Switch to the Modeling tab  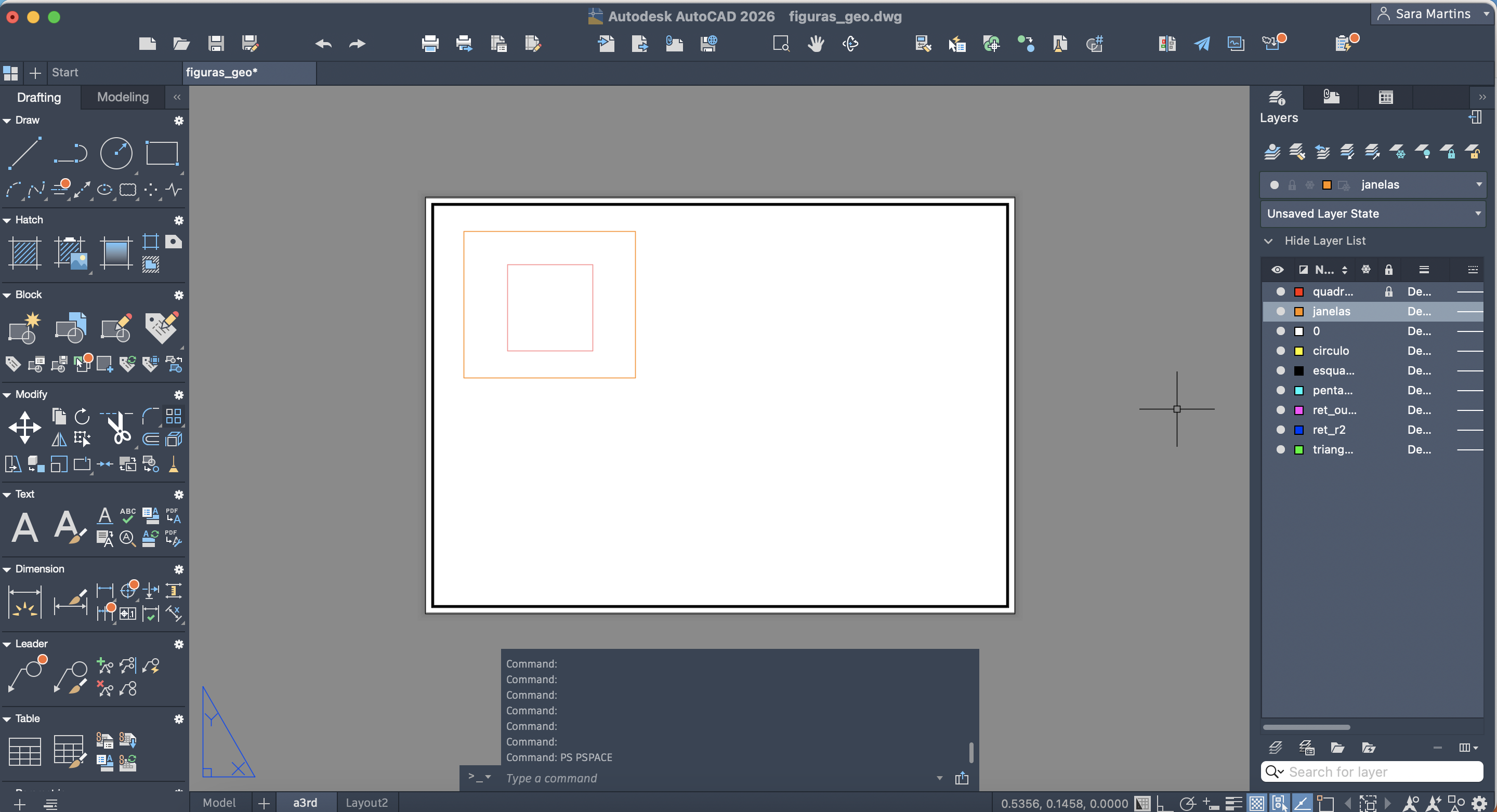click(x=123, y=97)
